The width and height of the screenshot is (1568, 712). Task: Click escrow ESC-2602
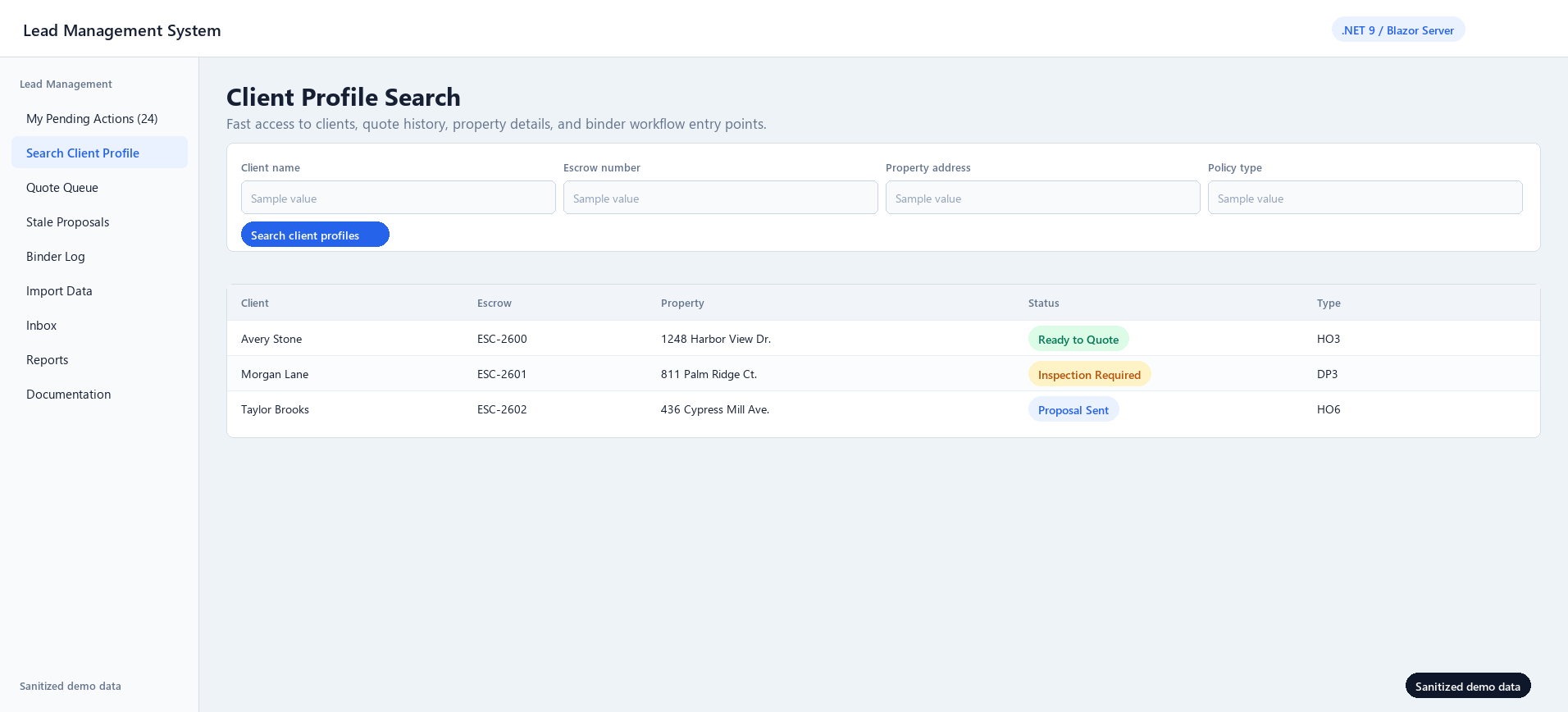point(502,409)
